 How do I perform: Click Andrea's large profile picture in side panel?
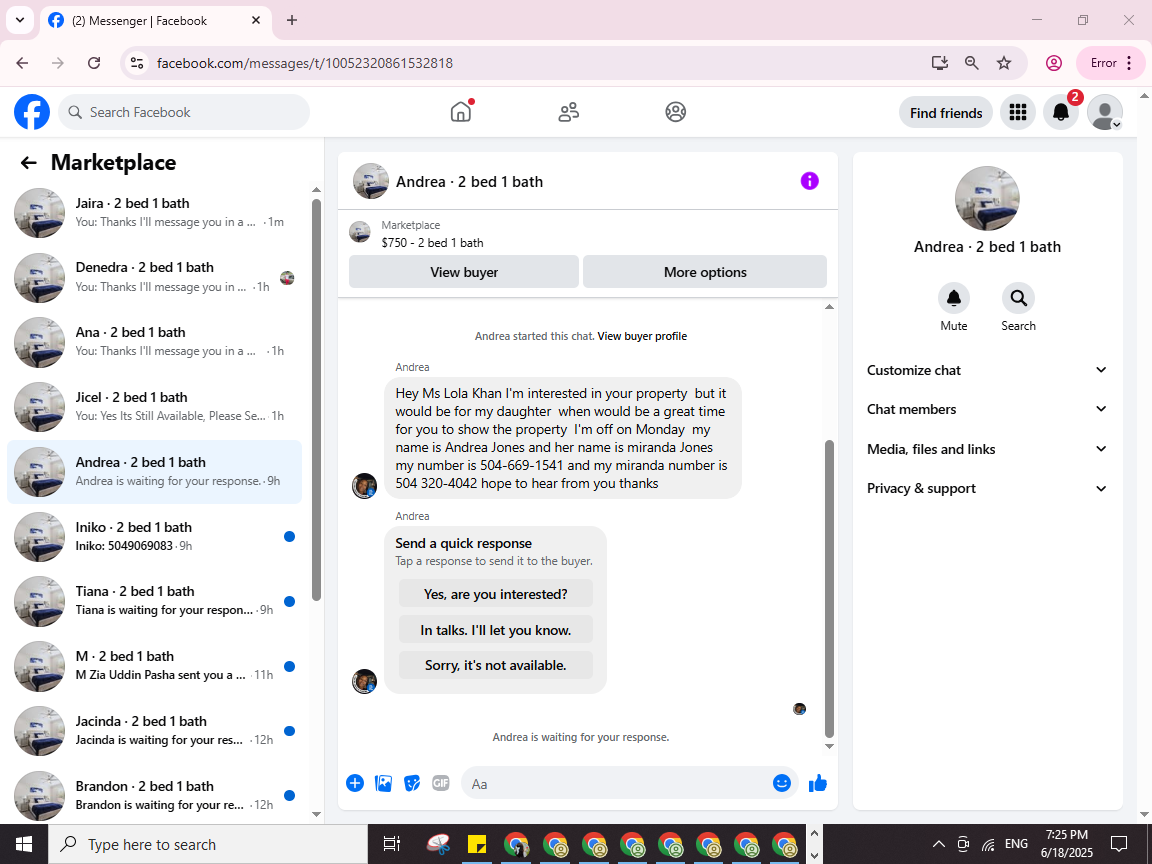click(x=987, y=198)
